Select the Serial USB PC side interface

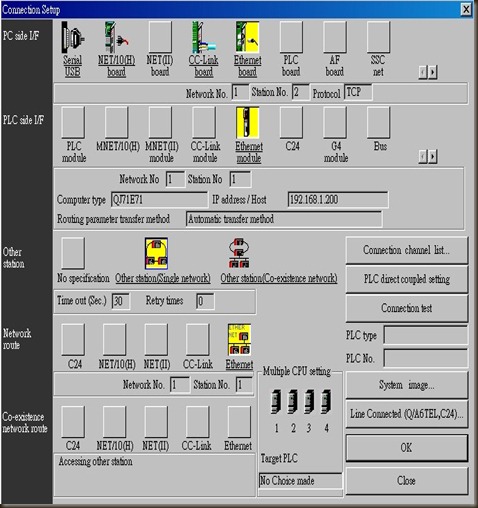[73, 37]
